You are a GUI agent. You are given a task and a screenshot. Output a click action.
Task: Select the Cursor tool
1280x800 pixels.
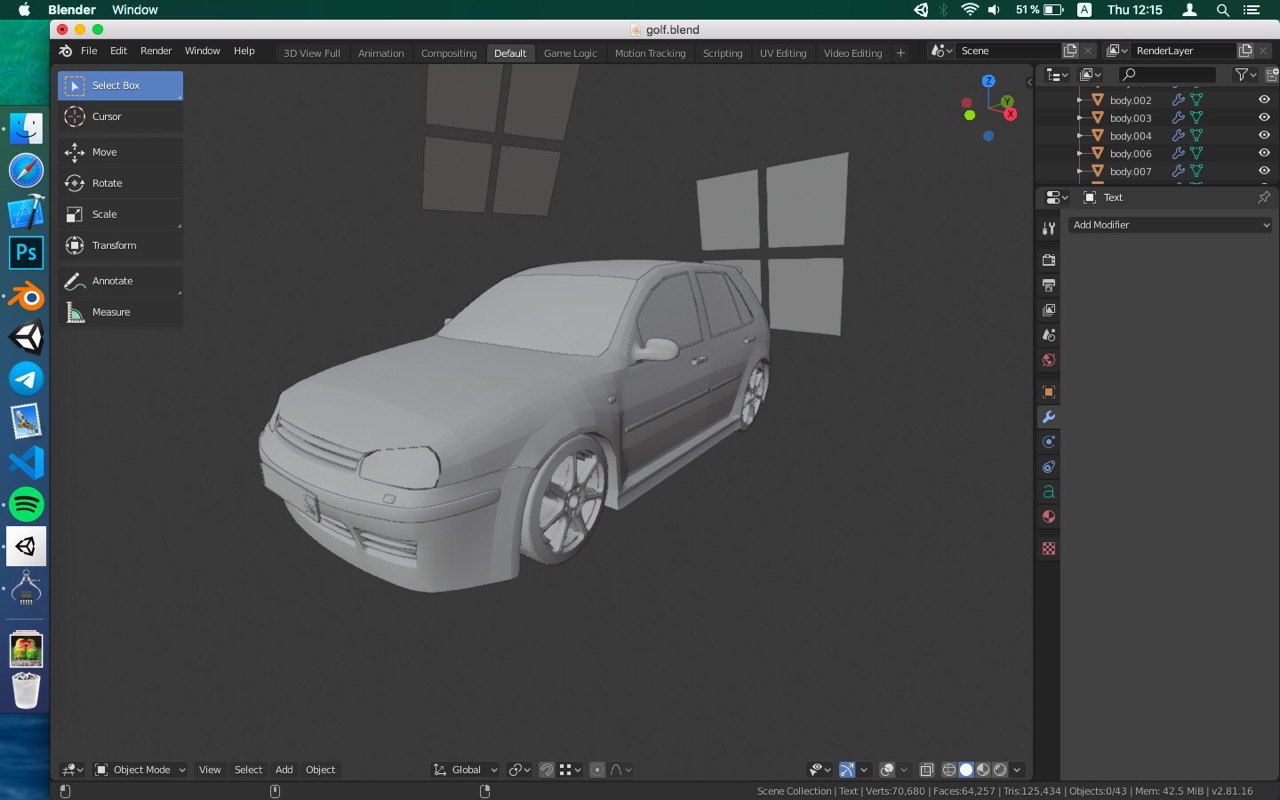(x=120, y=117)
